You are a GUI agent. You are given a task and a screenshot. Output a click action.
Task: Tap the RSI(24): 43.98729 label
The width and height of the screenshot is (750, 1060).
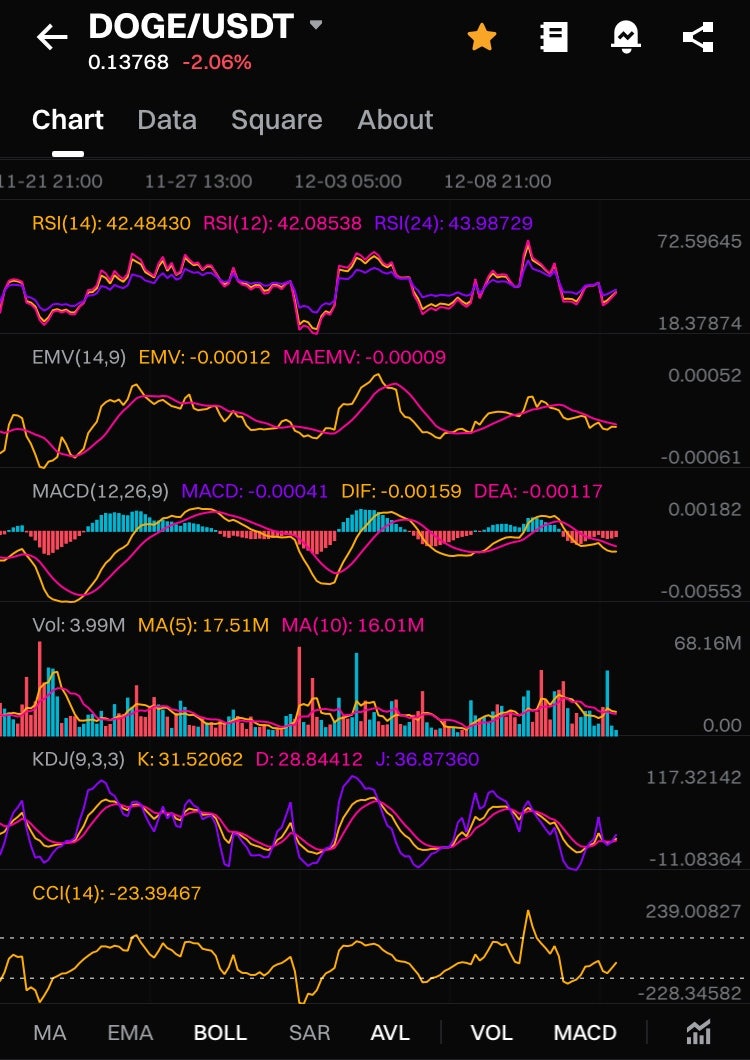pyautogui.click(x=454, y=223)
